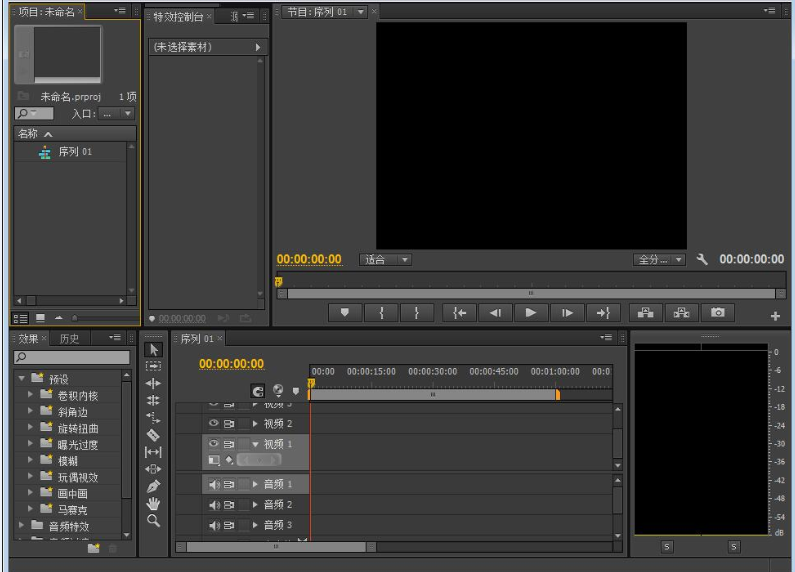Step forward one frame
The height and width of the screenshot is (572, 795).
[567, 313]
